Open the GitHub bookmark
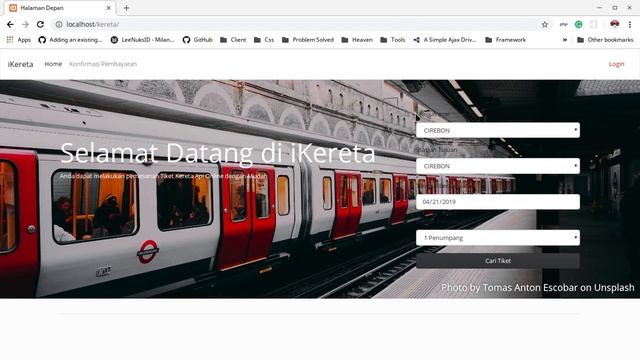640x360 pixels. click(198, 40)
